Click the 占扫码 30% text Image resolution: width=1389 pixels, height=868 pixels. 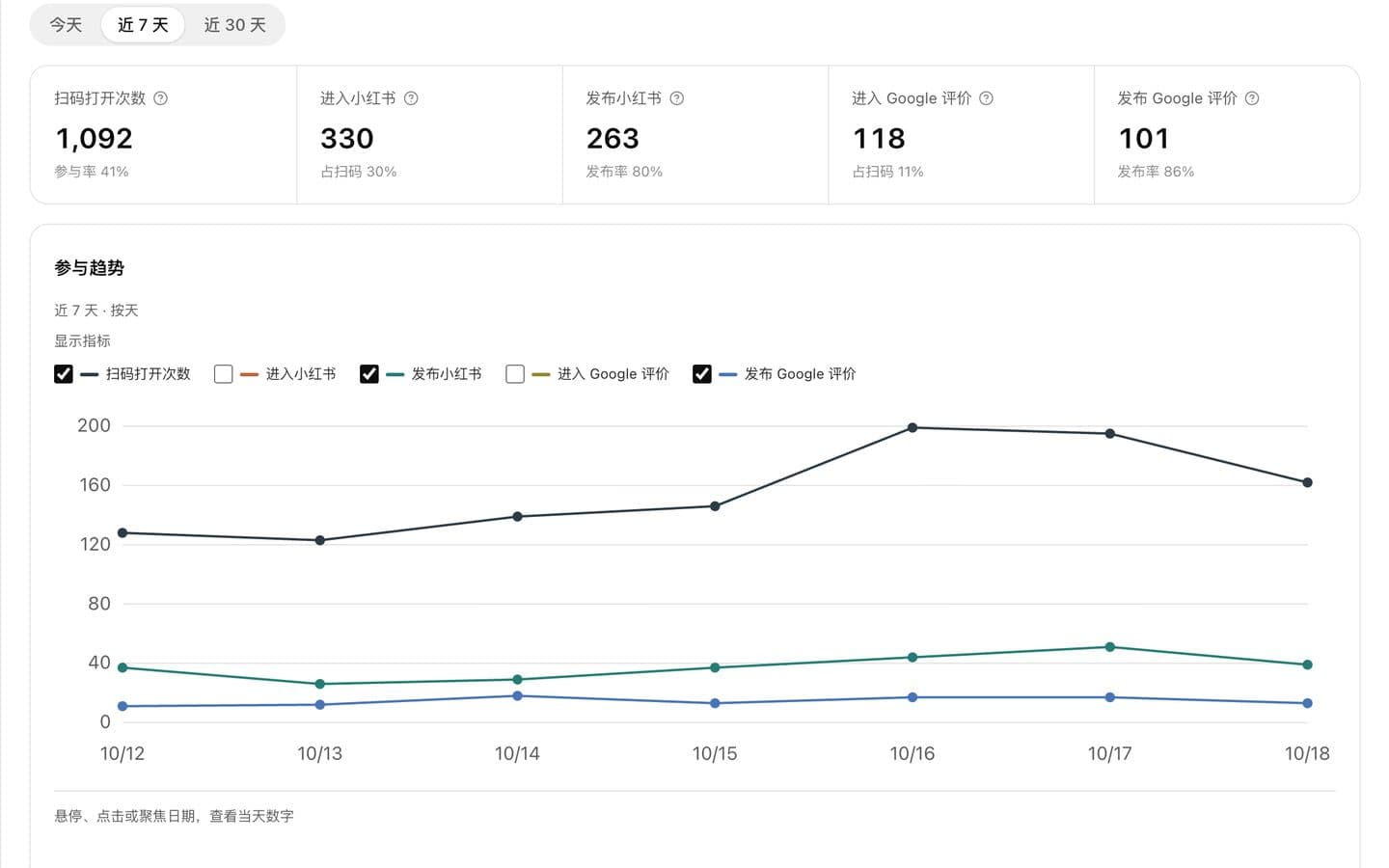pos(359,172)
